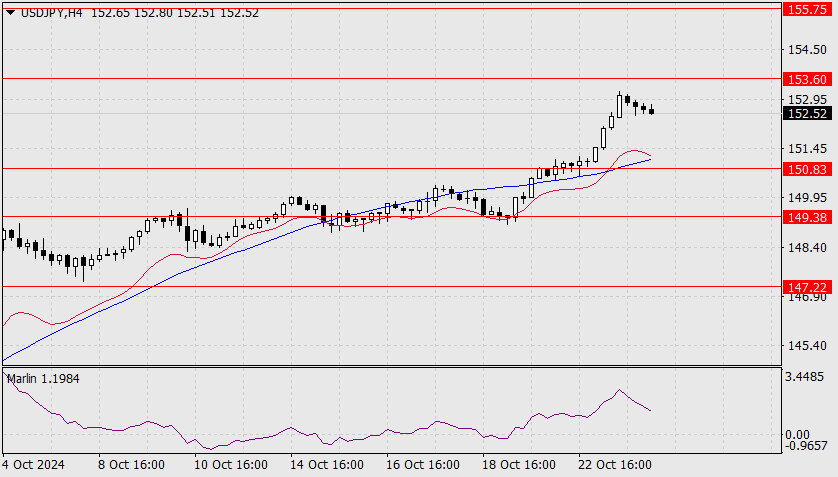Select the 4 Oct 2024 date label

tap(34, 465)
